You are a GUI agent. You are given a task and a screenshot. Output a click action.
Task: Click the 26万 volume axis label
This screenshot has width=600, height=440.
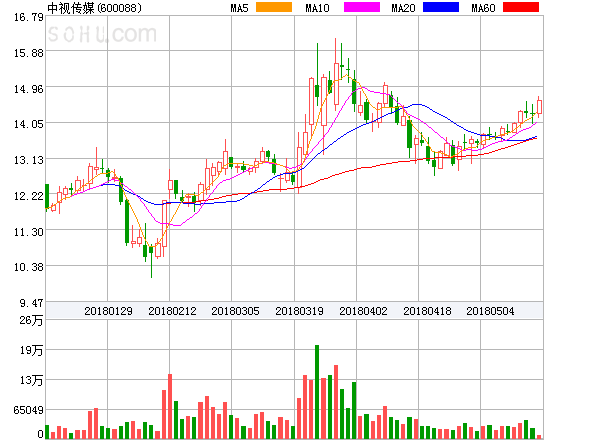click(31, 320)
